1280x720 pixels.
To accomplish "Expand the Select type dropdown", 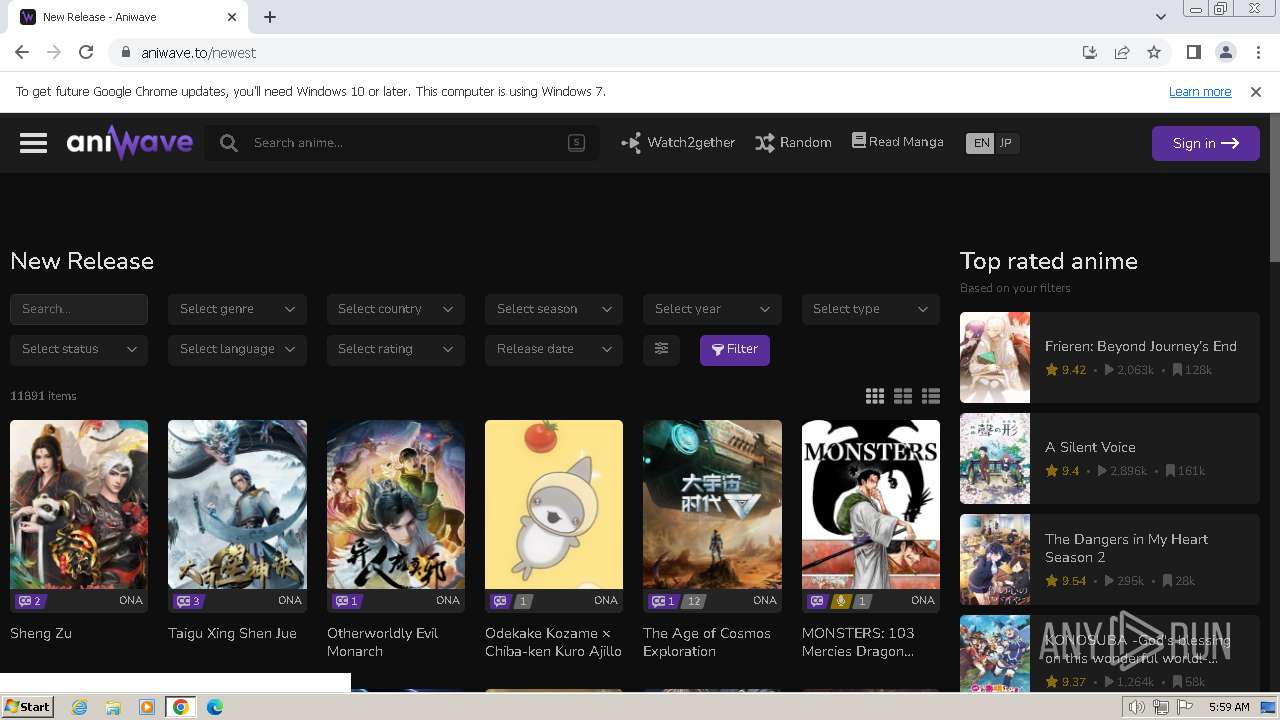I will [x=870, y=309].
